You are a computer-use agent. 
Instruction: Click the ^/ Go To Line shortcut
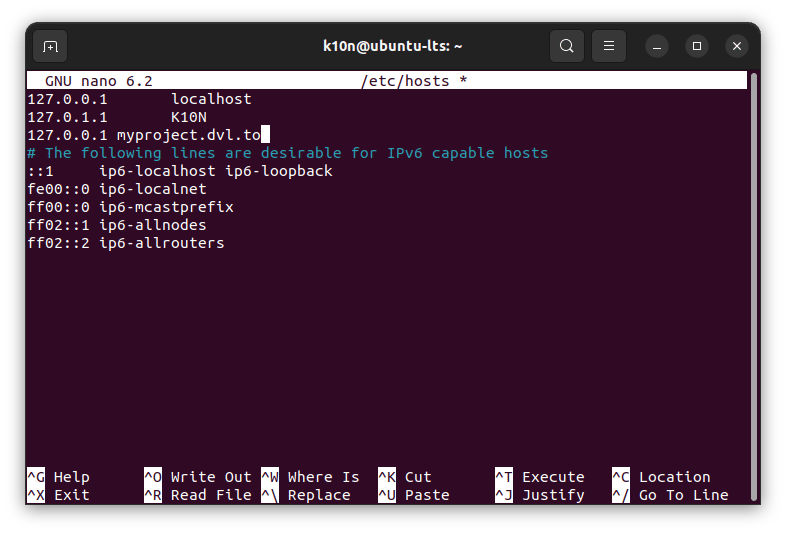(671, 495)
